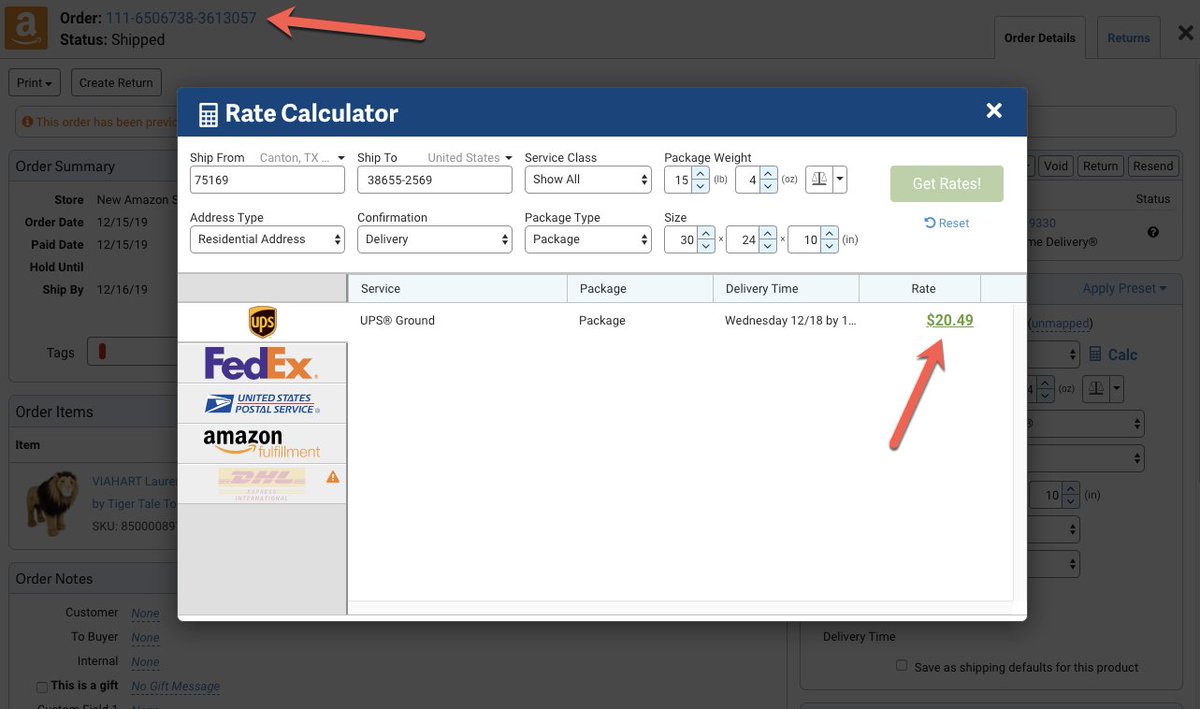Click the Get Rates! button

click(x=946, y=184)
